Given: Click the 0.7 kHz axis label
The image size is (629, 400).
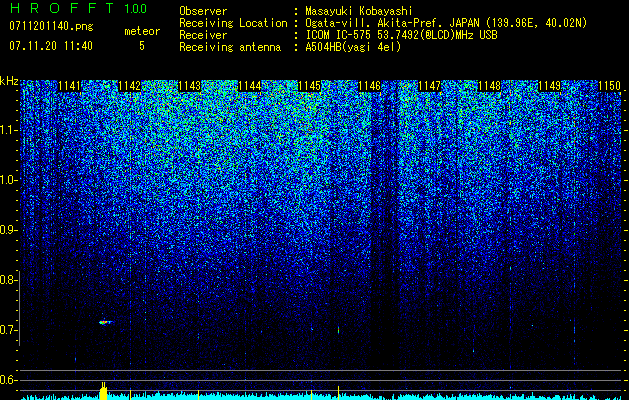Looking at the screenshot, I should (8, 330).
